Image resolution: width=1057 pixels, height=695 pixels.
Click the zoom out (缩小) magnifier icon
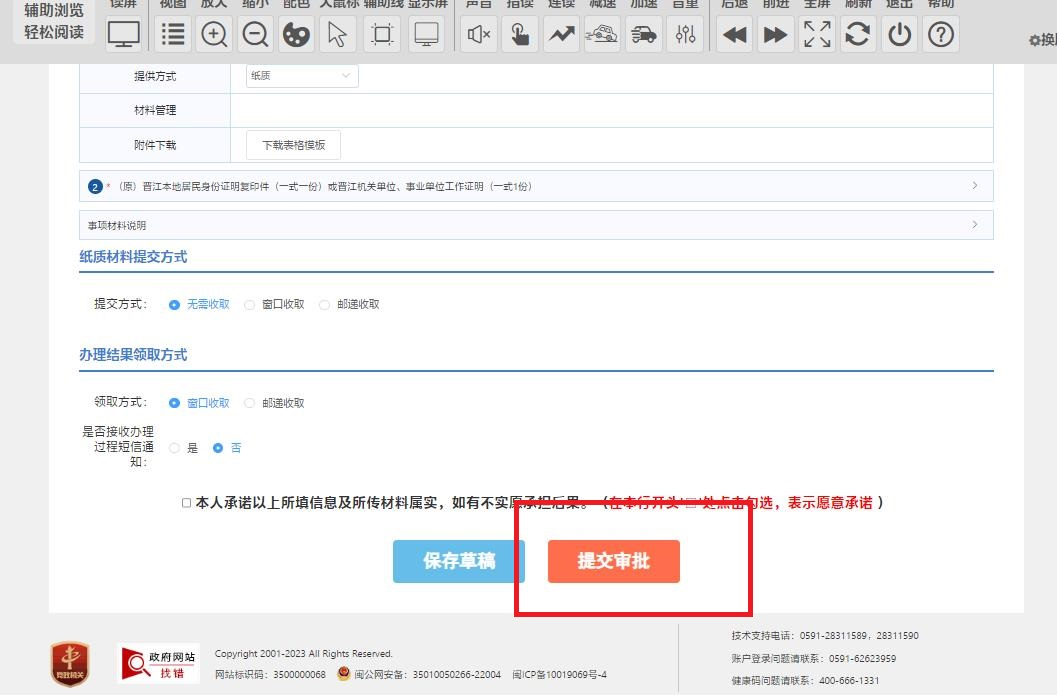[x=255, y=35]
